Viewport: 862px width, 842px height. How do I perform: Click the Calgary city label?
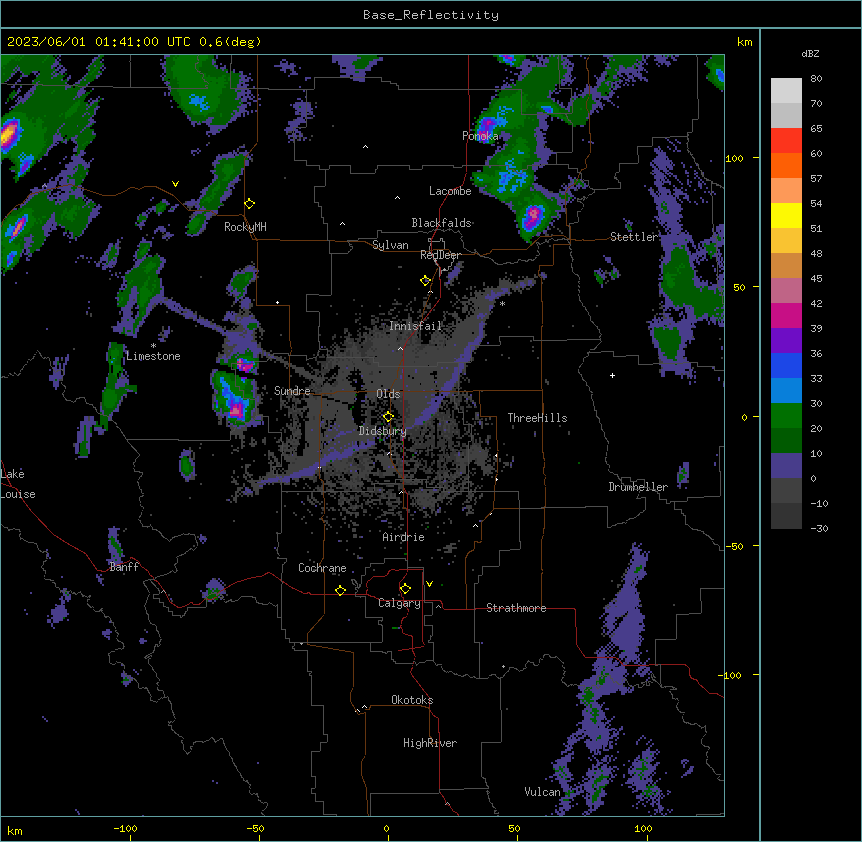click(399, 603)
